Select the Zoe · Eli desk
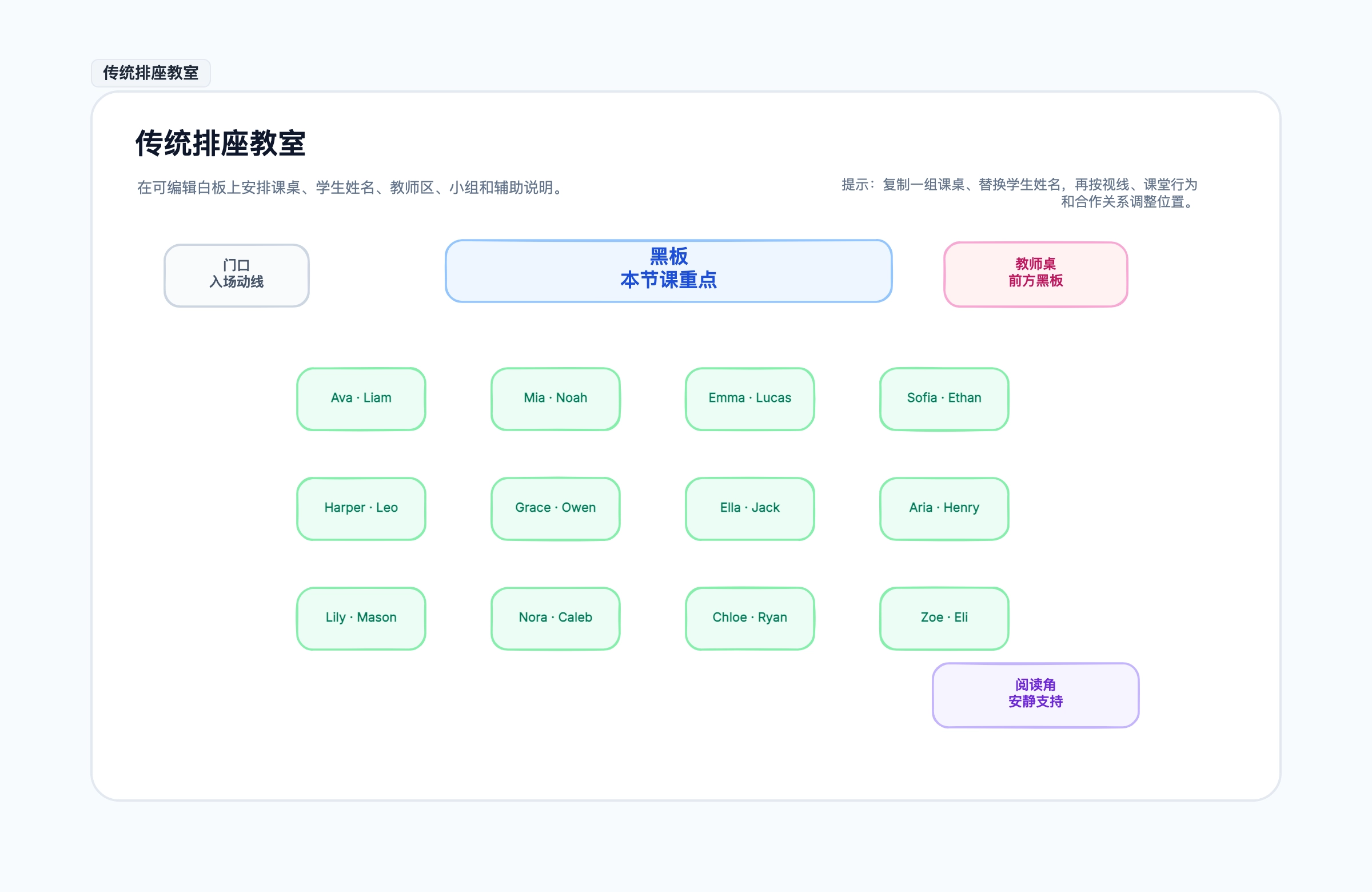The height and width of the screenshot is (892, 1372). 944,619
